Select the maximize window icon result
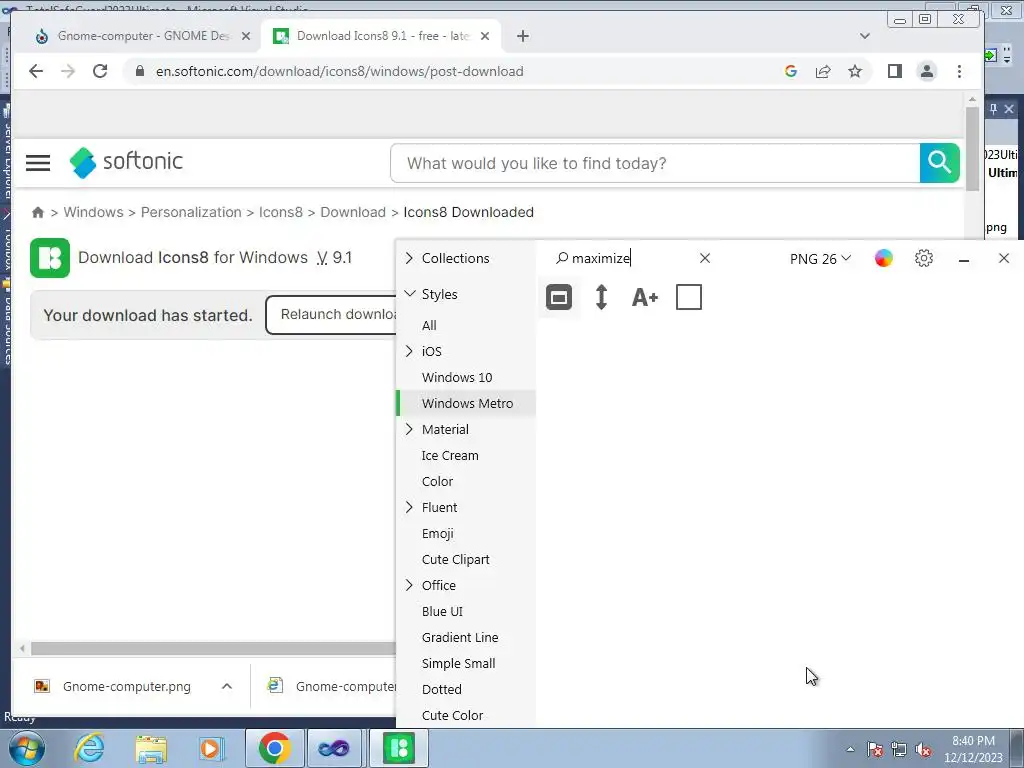The width and height of the screenshot is (1024, 768). click(x=558, y=298)
